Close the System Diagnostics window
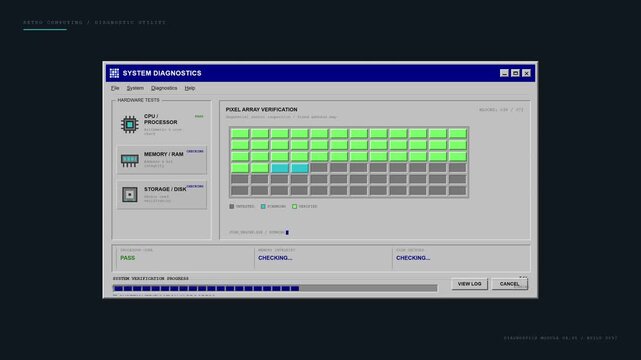The height and width of the screenshot is (360, 641). [526, 73]
